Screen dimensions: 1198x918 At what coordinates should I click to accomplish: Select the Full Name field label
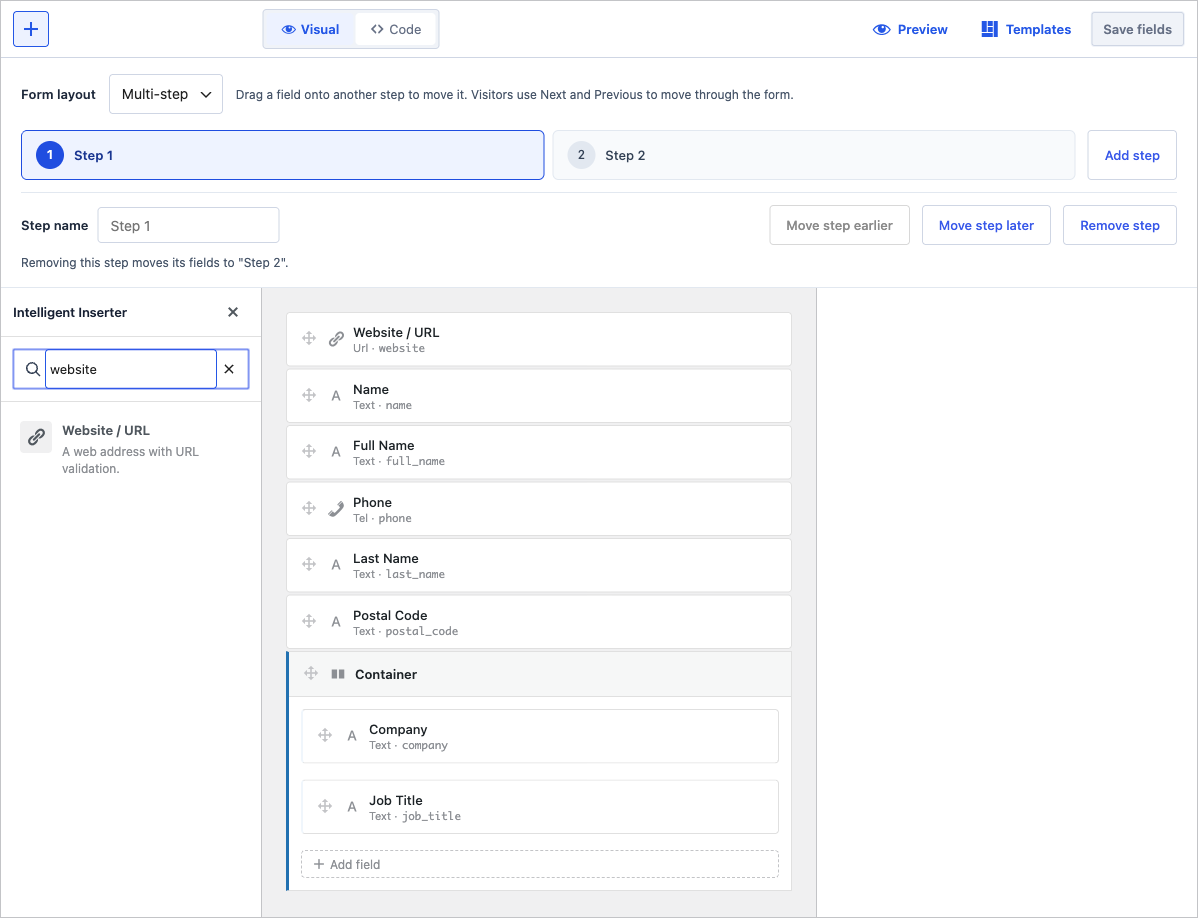coord(384,445)
